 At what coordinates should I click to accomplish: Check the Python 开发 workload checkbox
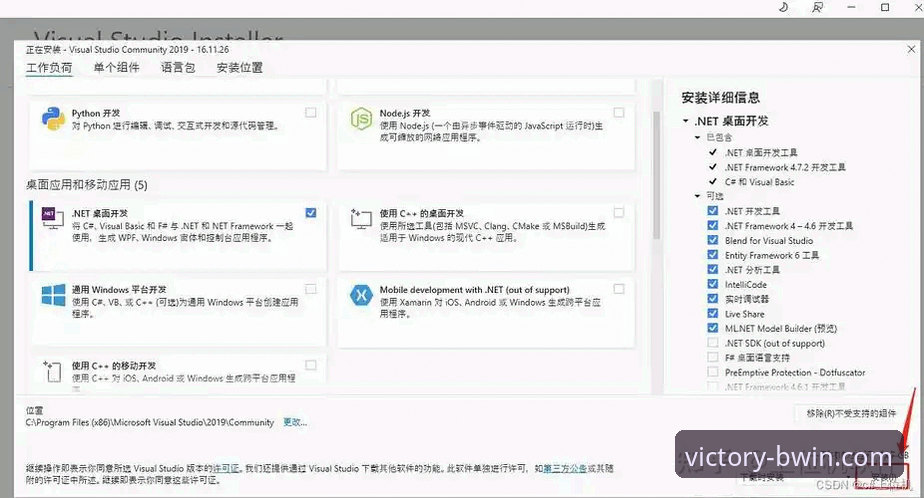tap(311, 112)
